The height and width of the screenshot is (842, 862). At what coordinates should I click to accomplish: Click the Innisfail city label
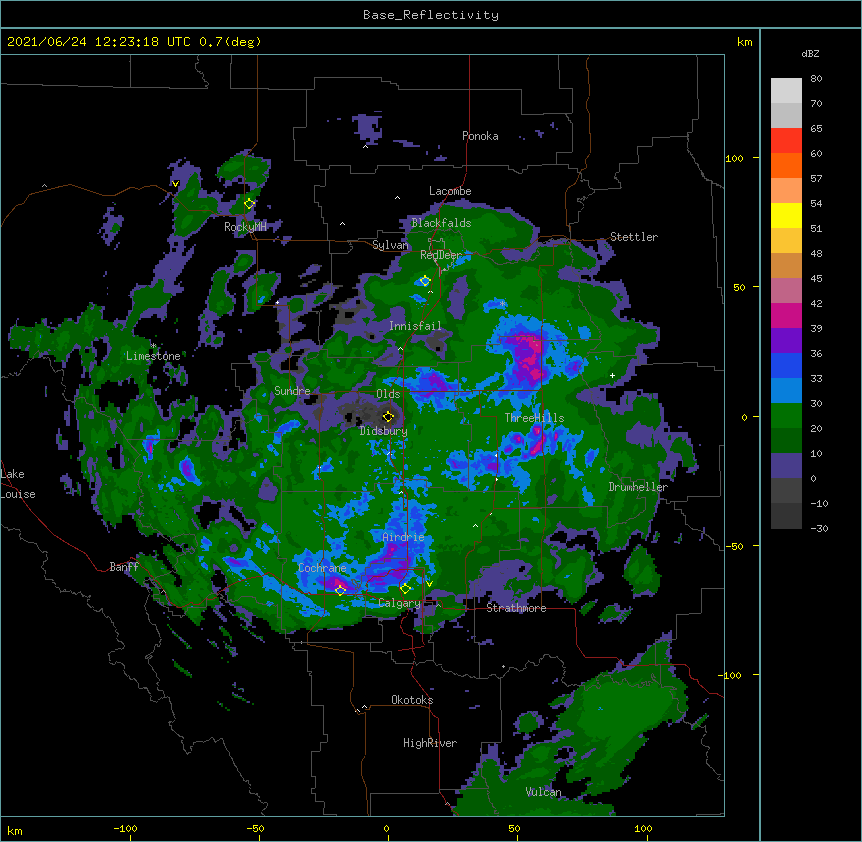(415, 326)
